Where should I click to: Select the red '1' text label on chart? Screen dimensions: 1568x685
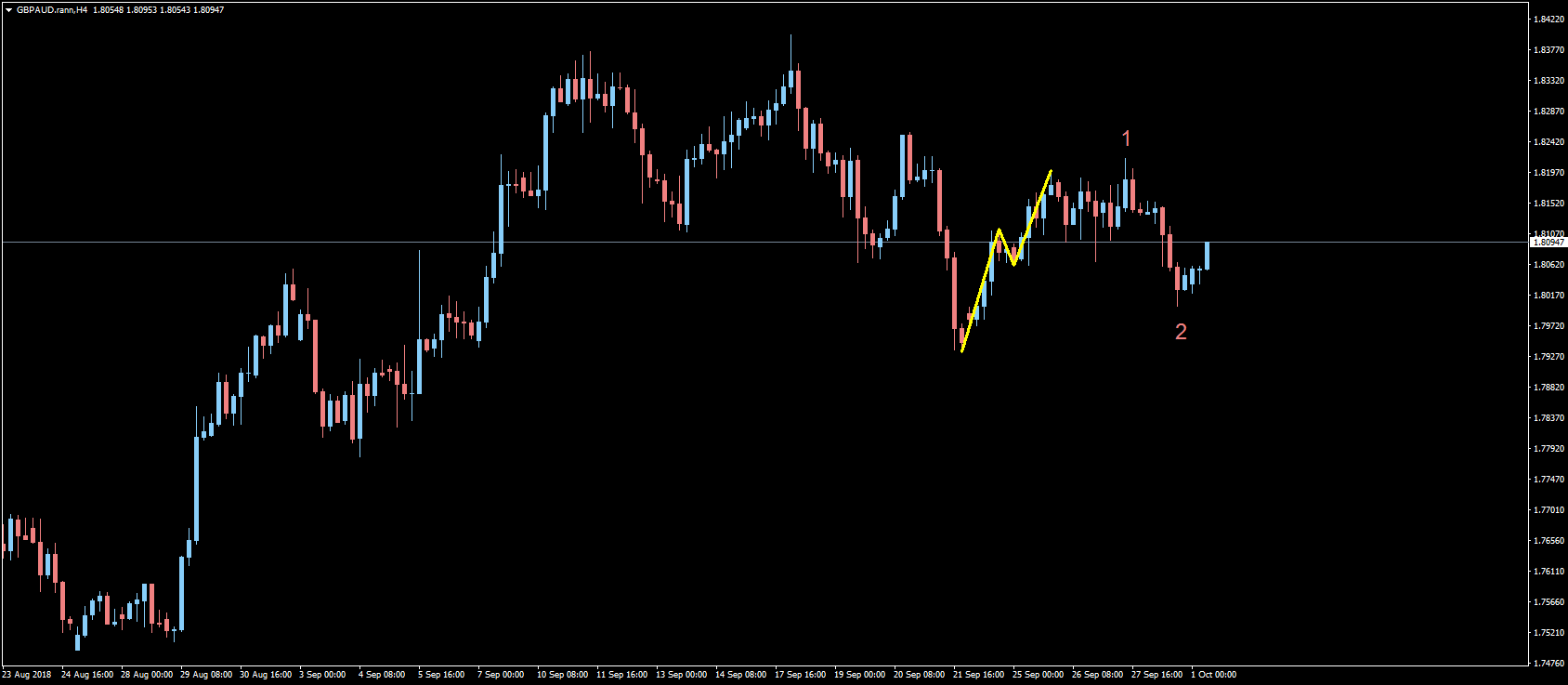pos(1127,138)
